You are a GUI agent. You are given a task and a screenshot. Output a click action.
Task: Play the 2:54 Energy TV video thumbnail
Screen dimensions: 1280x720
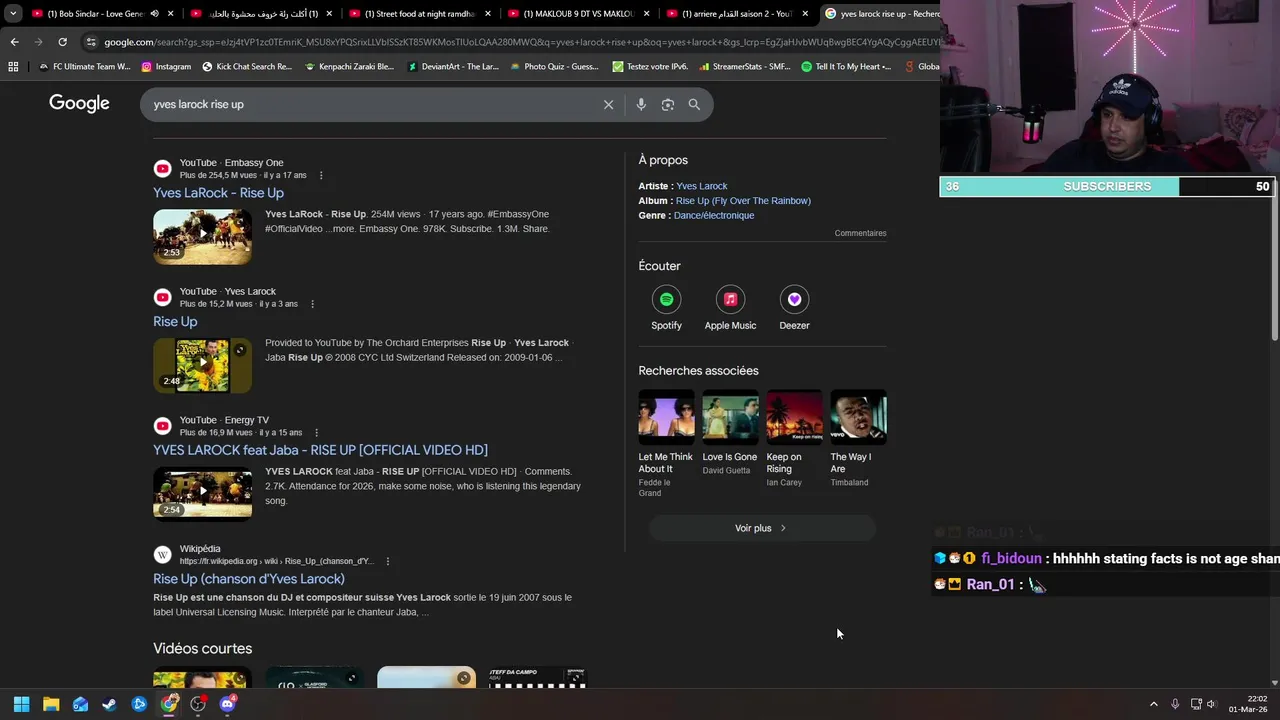pyautogui.click(x=202, y=494)
